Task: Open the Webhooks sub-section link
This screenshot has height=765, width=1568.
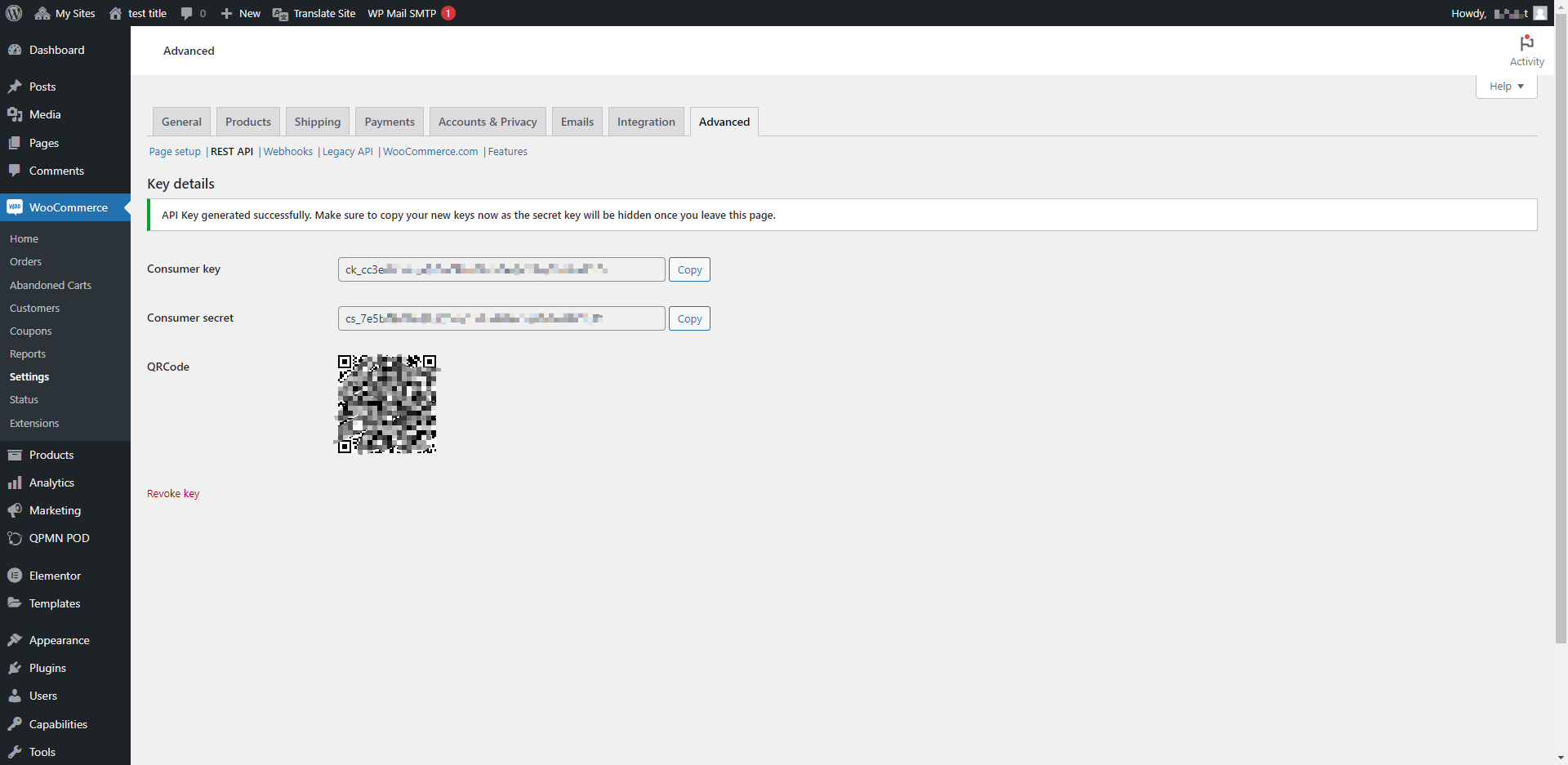Action: pyautogui.click(x=288, y=152)
